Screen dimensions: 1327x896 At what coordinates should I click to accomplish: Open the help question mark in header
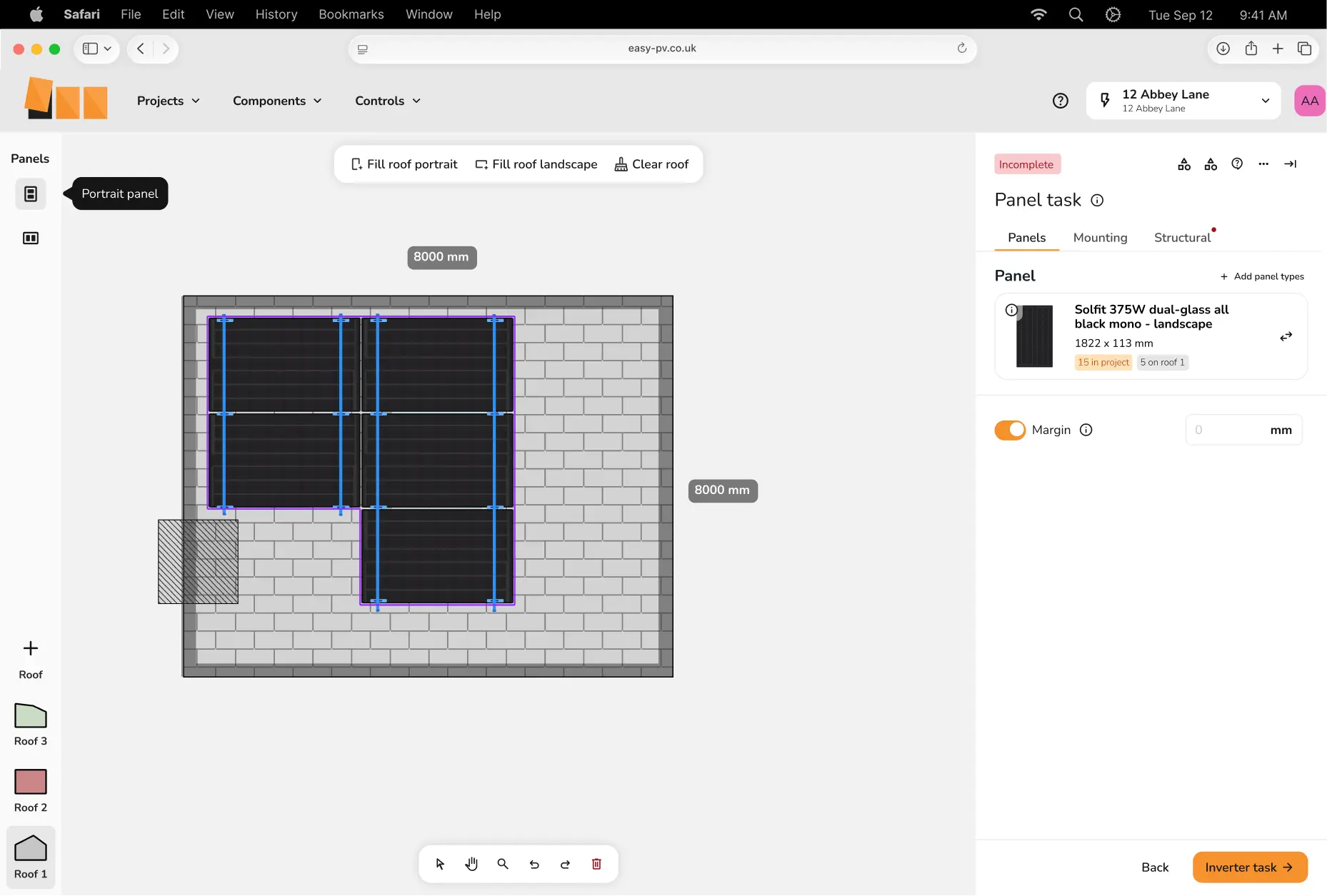(x=1061, y=101)
